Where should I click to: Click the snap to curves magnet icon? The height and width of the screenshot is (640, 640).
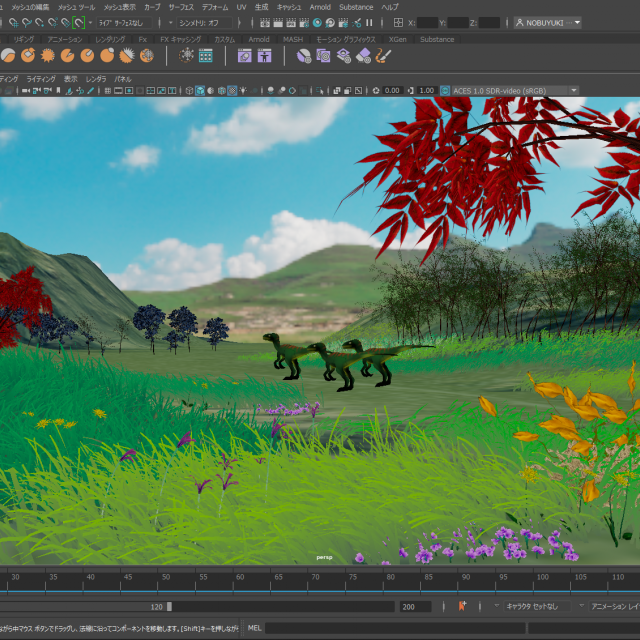[27, 23]
